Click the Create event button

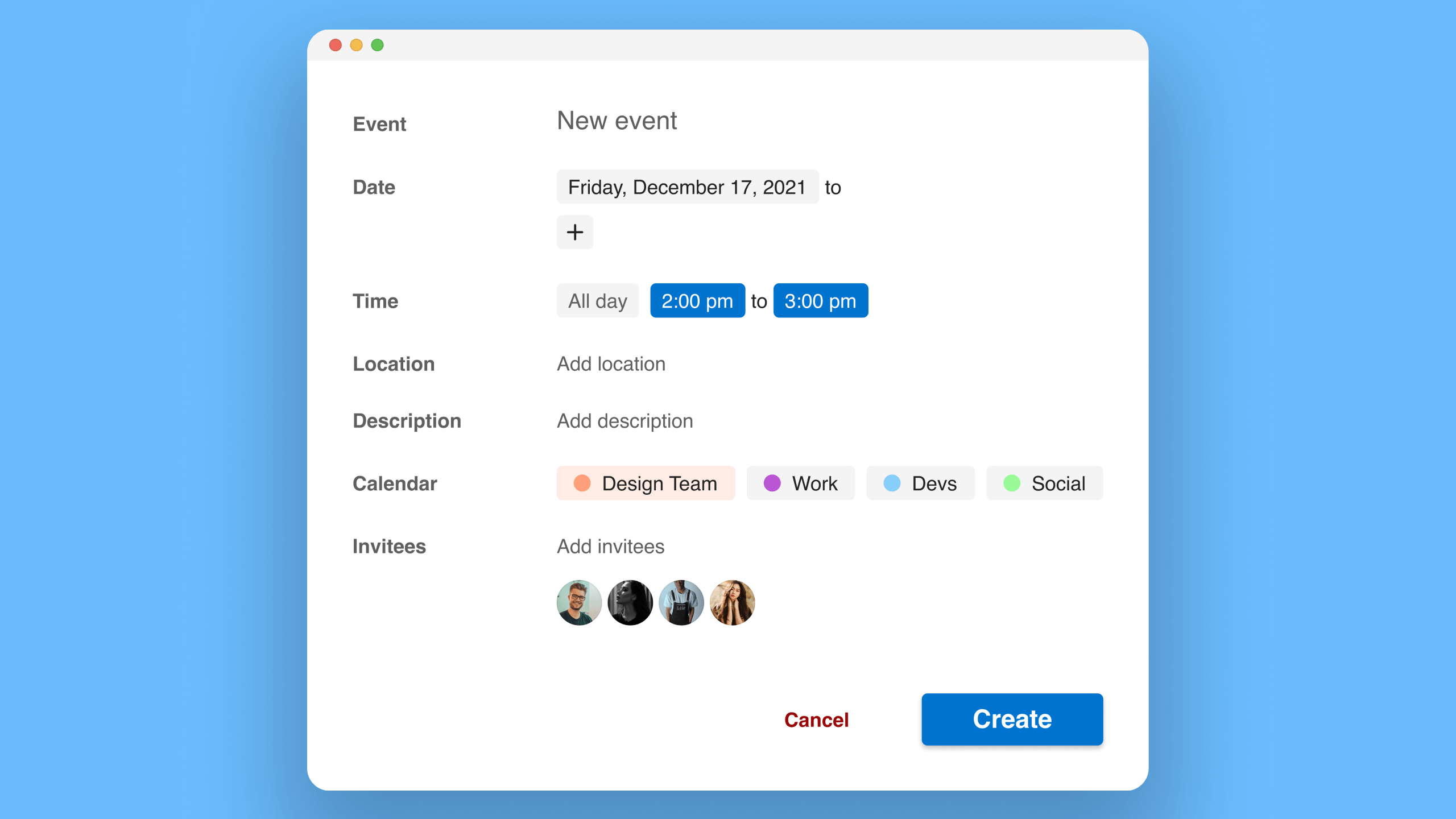click(1012, 719)
